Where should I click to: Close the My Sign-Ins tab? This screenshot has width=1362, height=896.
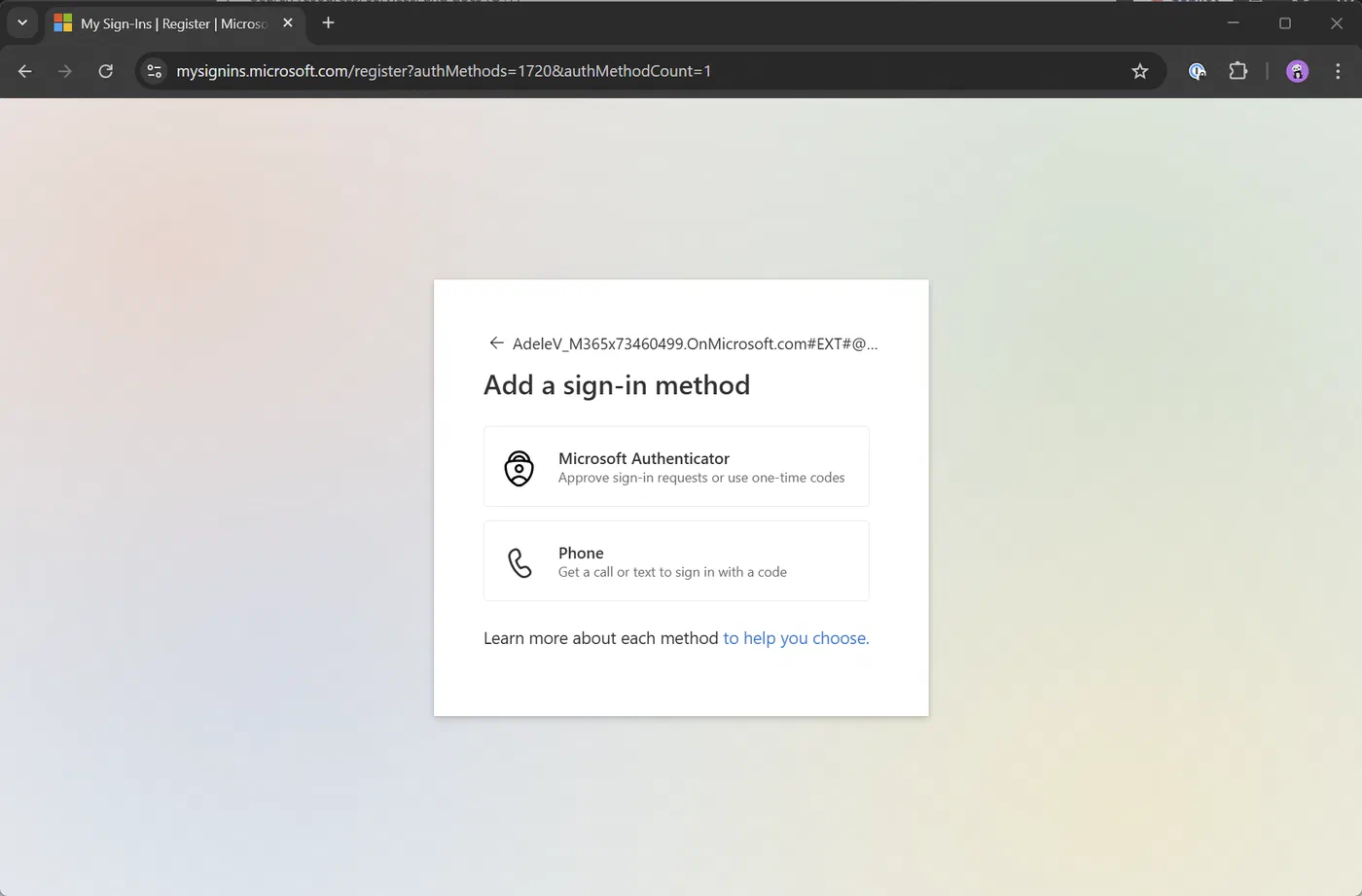coord(288,23)
